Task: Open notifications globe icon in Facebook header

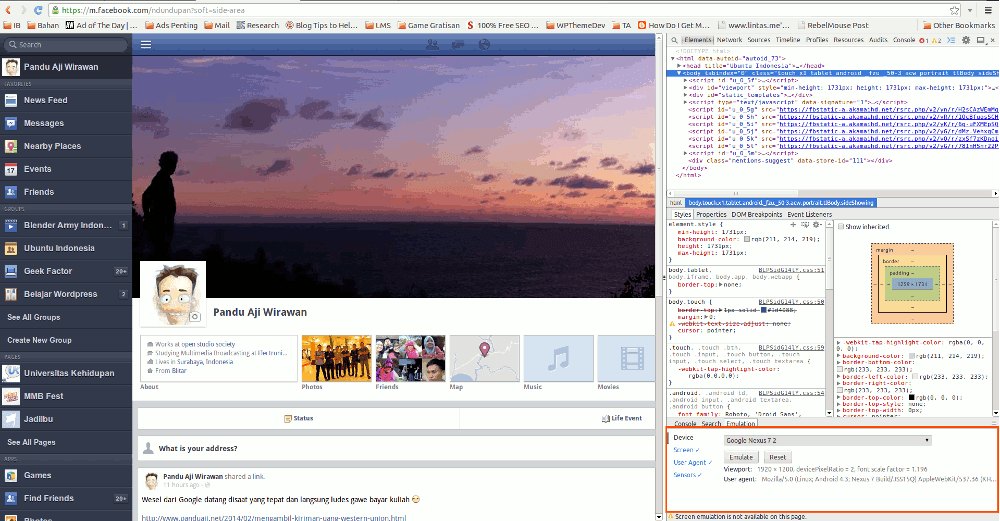Action: pyautogui.click(x=484, y=45)
